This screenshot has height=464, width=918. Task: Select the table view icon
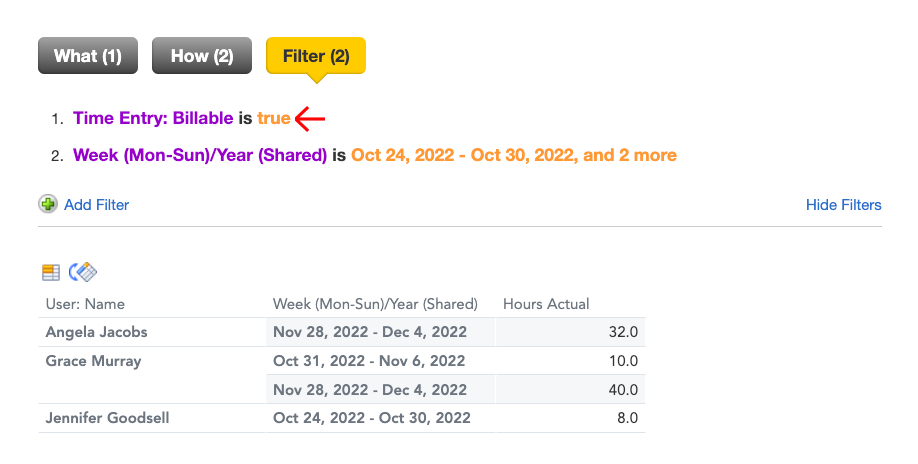51,272
